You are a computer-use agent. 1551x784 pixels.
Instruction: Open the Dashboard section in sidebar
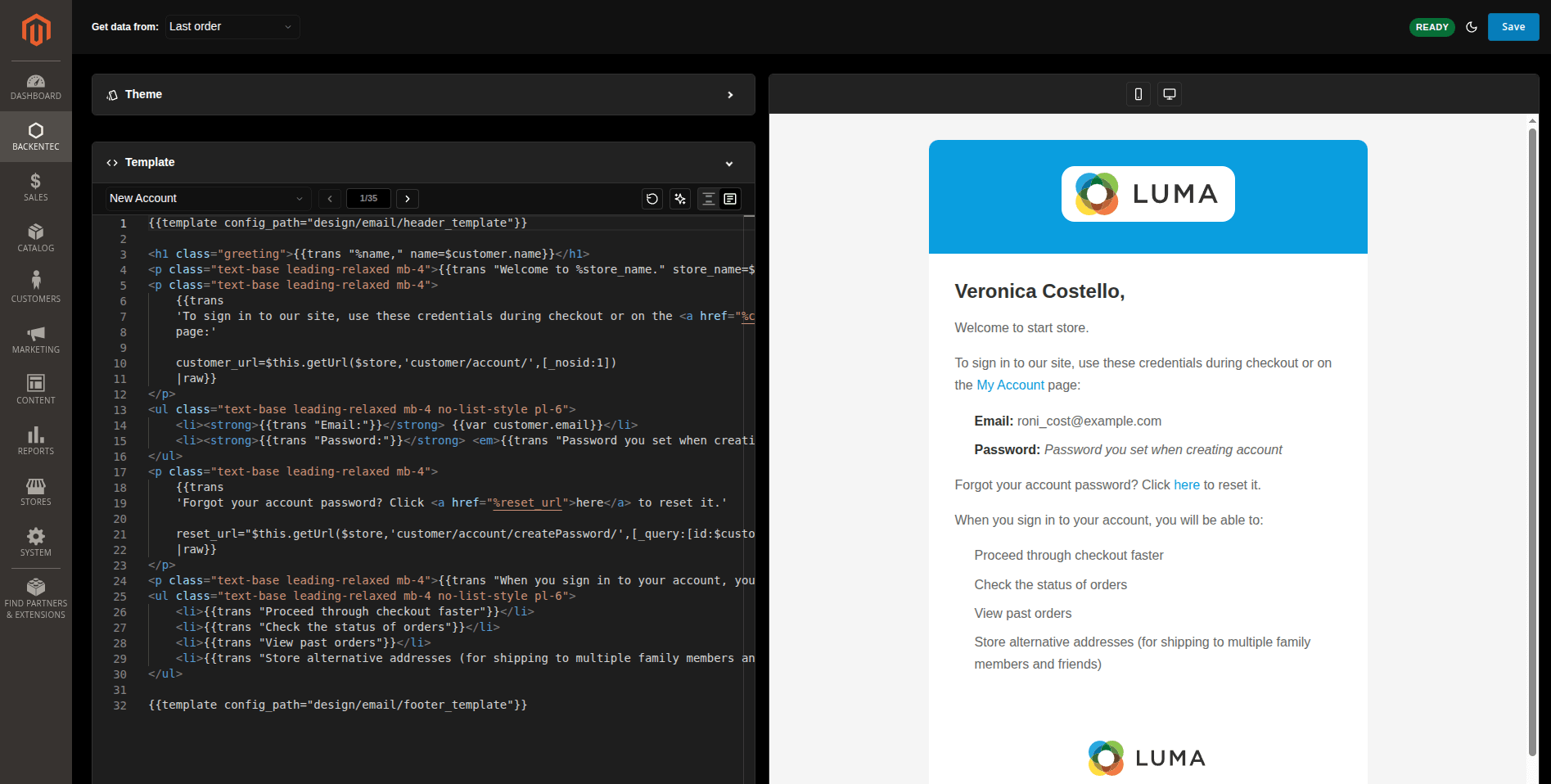coord(35,85)
